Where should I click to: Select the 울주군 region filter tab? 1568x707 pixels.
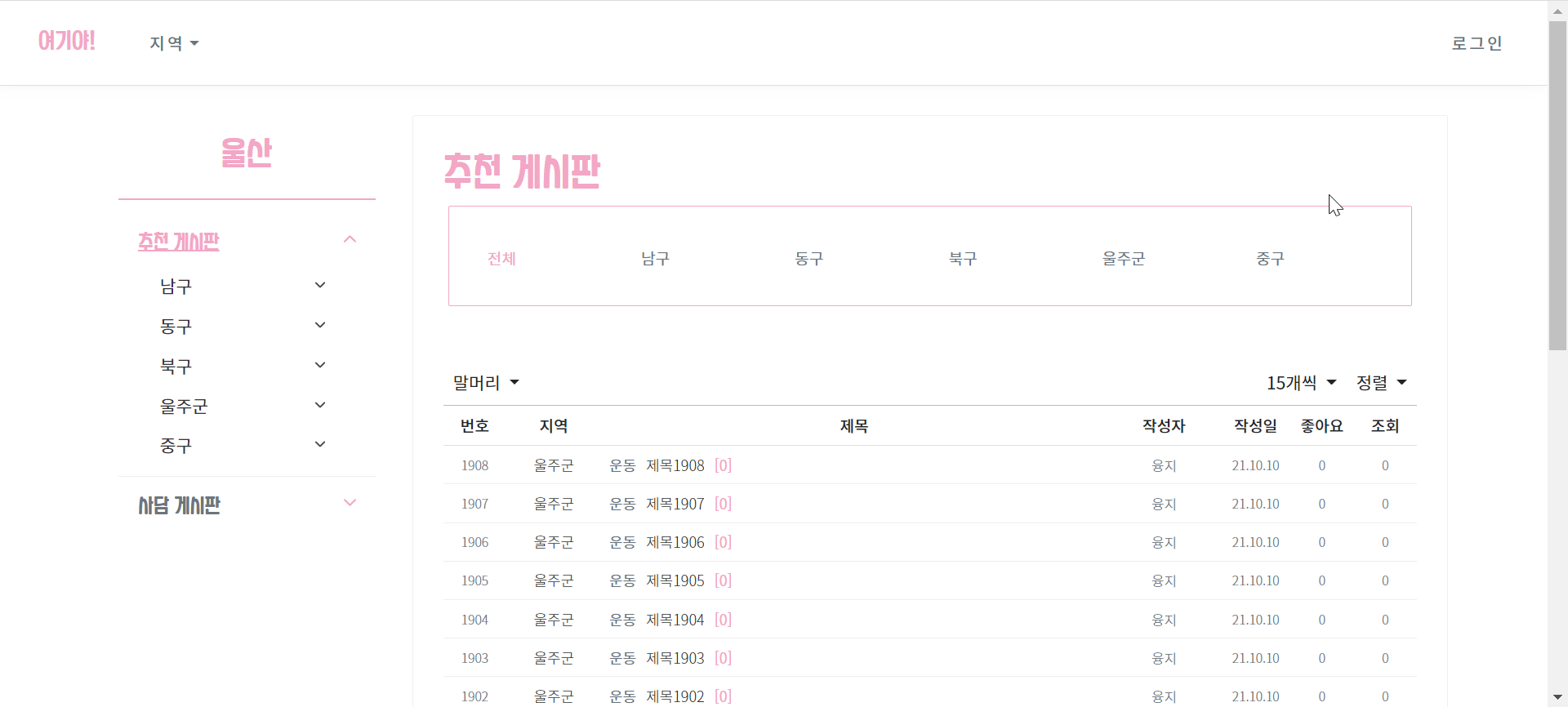click(1124, 259)
